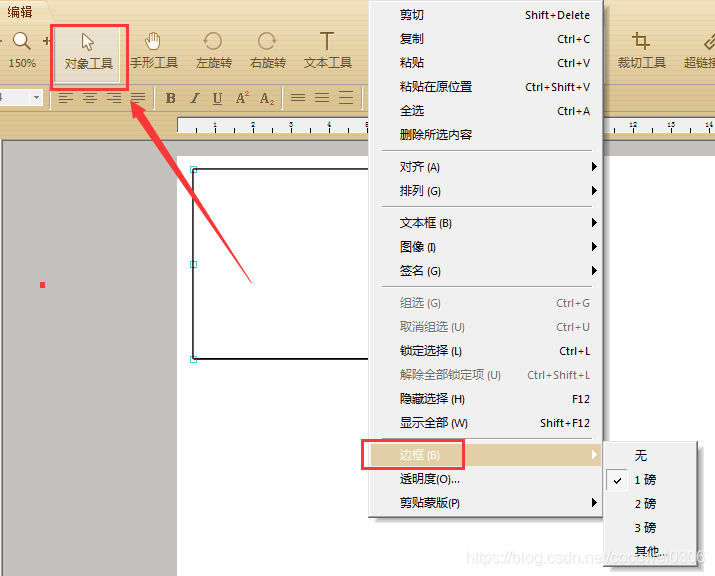Open 透明度(O)... dialog entry
This screenshot has width=715, height=576.
point(486,479)
